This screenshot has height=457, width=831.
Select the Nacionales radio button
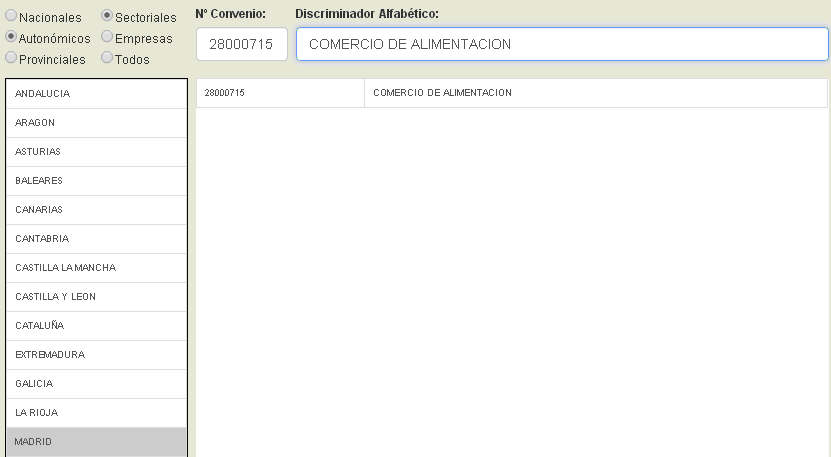click(x=12, y=17)
